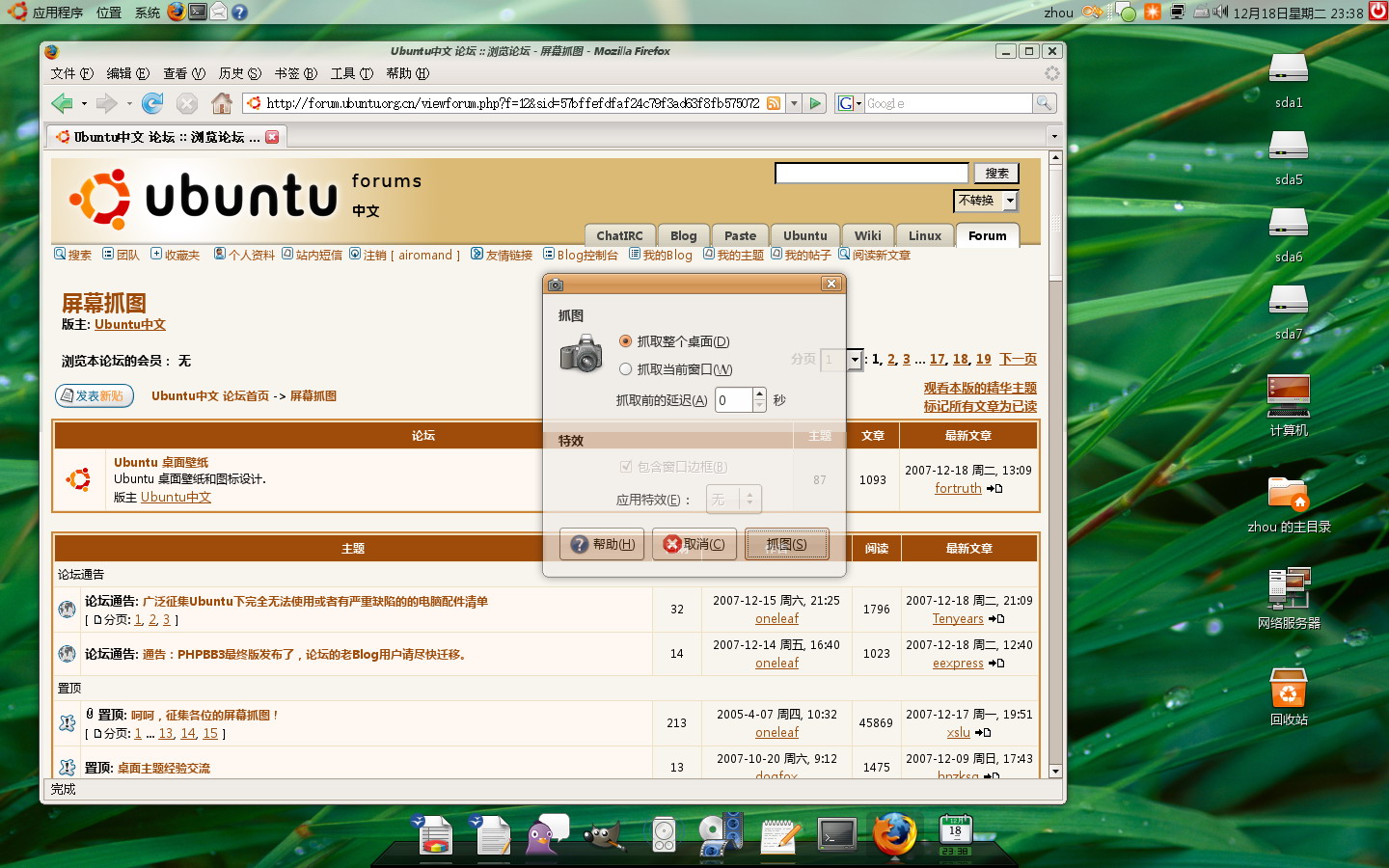Image resolution: width=1389 pixels, height=868 pixels.
Task: Open the OpenOffice spreadsheet chart dock icon
Action: 434,835
